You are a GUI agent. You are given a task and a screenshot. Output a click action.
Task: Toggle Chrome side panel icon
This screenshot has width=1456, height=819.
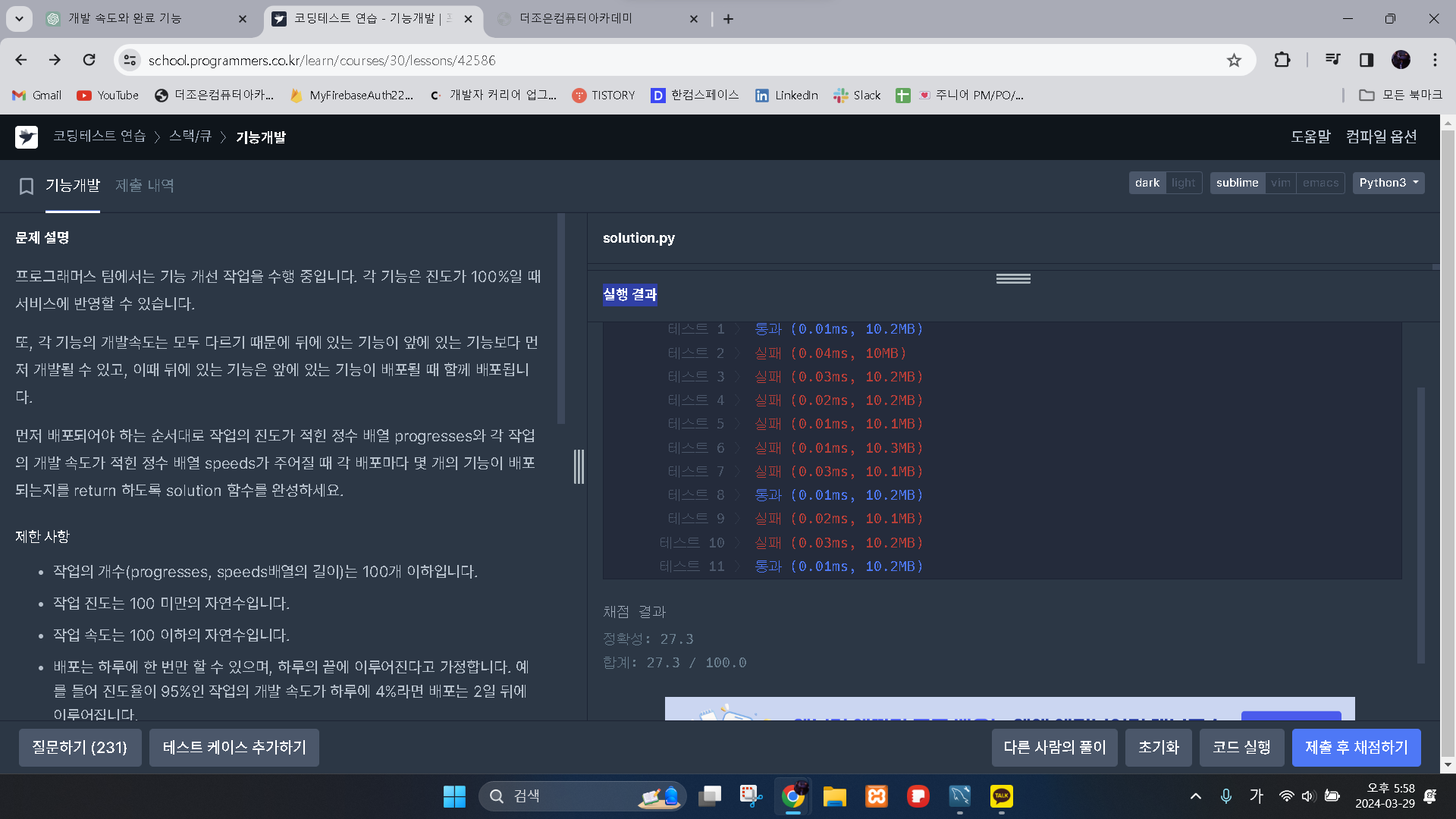pyautogui.click(x=1367, y=60)
